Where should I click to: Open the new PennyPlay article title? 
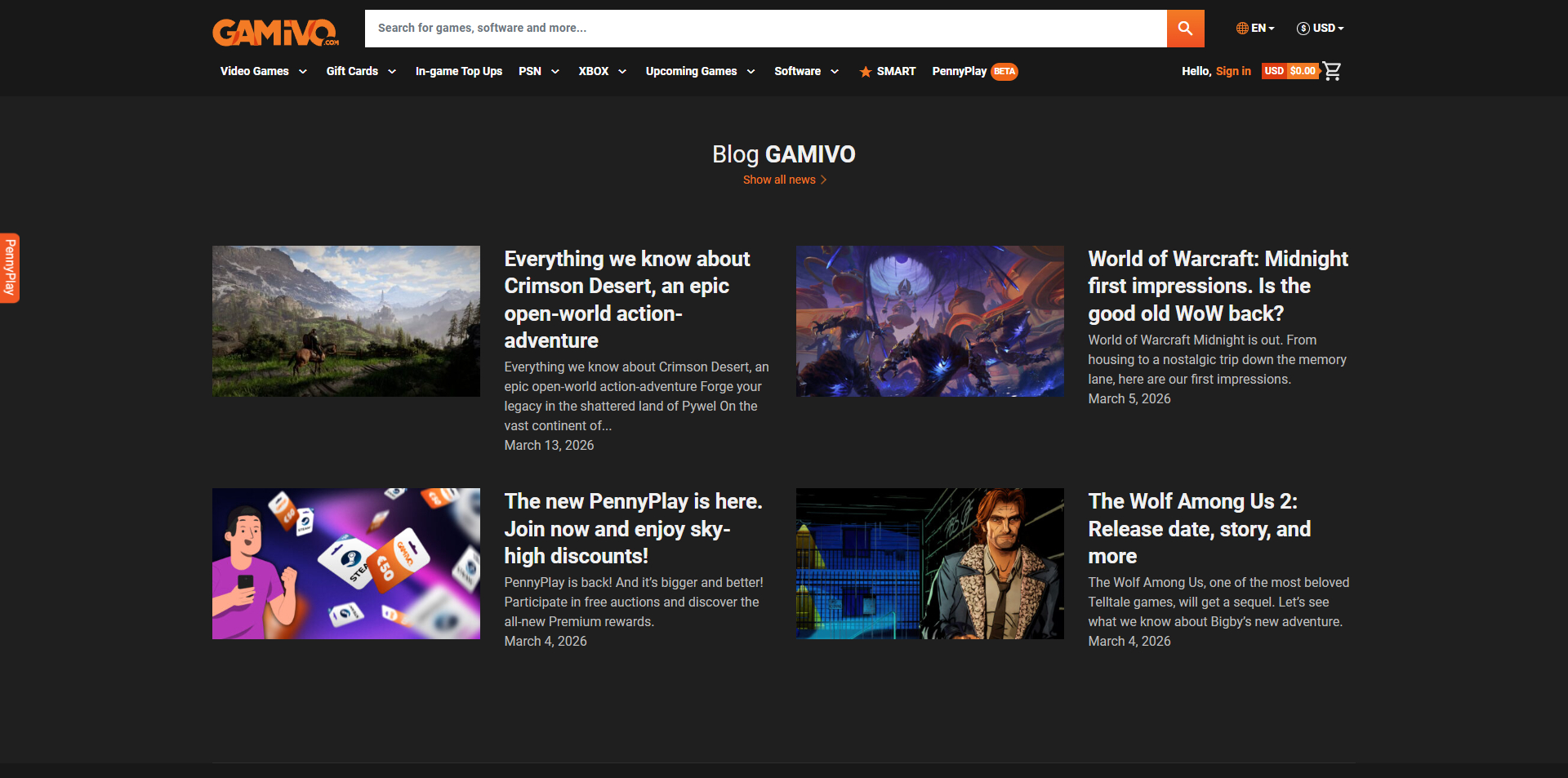click(x=634, y=528)
